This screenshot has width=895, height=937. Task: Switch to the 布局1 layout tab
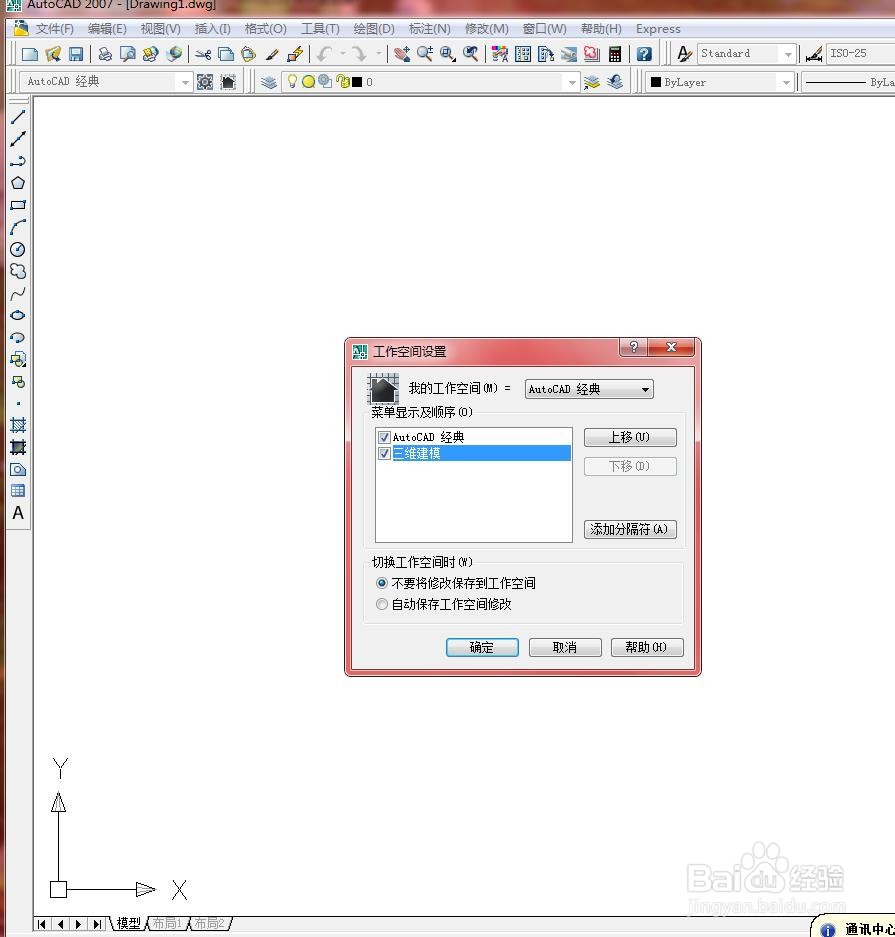(x=167, y=923)
